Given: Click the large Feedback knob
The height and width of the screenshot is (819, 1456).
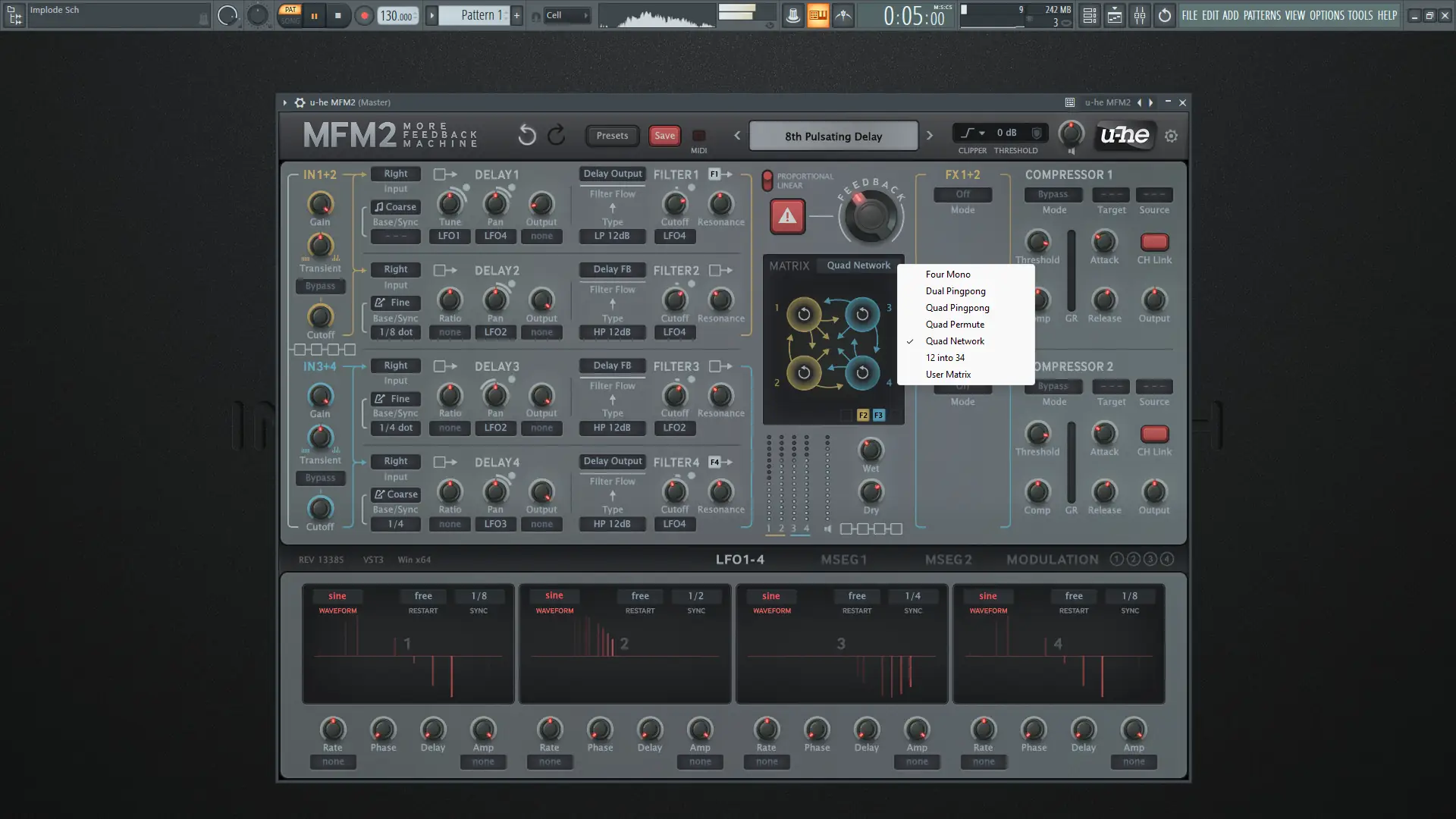Looking at the screenshot, I should click(871, 216).
